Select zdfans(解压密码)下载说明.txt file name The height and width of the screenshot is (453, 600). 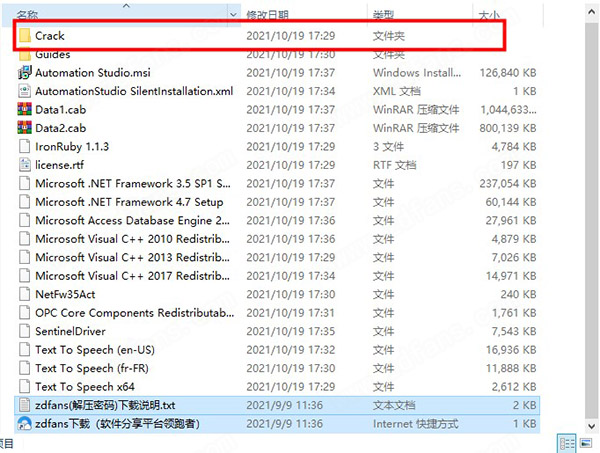[105, 405]
